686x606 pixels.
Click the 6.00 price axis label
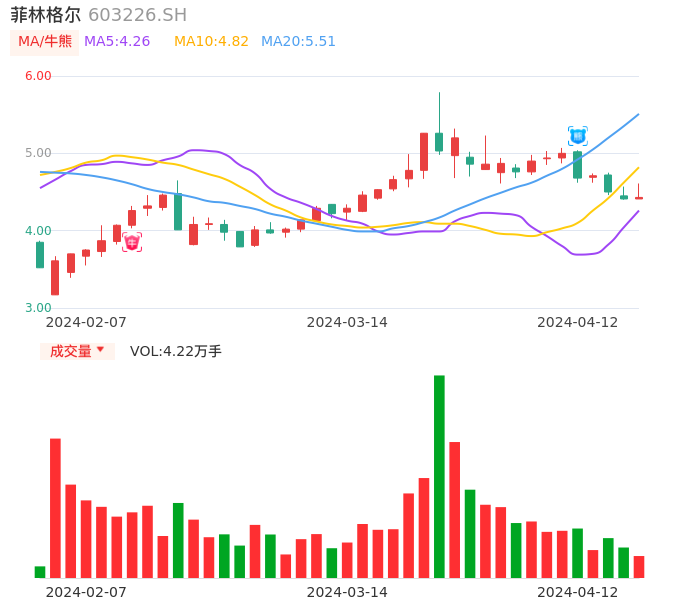tap(38, 76)
